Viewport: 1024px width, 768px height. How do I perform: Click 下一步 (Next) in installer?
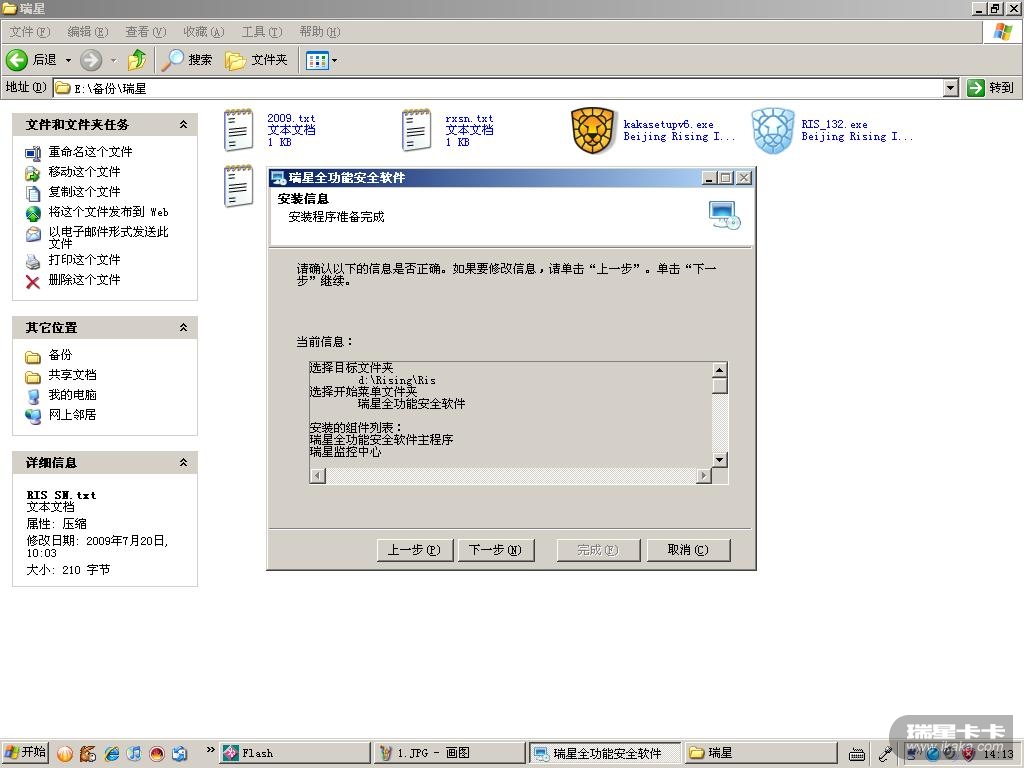tap(495, 550)
